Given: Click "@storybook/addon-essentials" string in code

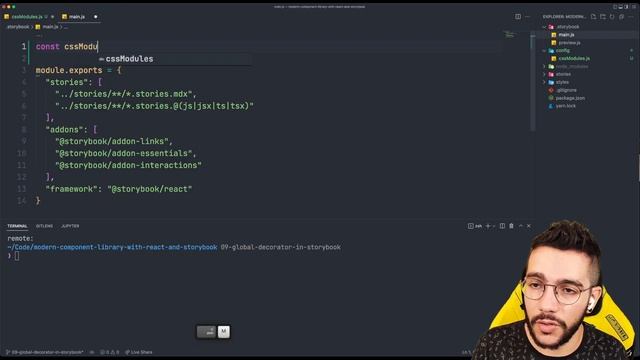Looking at the screenshot, I should (x=124, y=153).
